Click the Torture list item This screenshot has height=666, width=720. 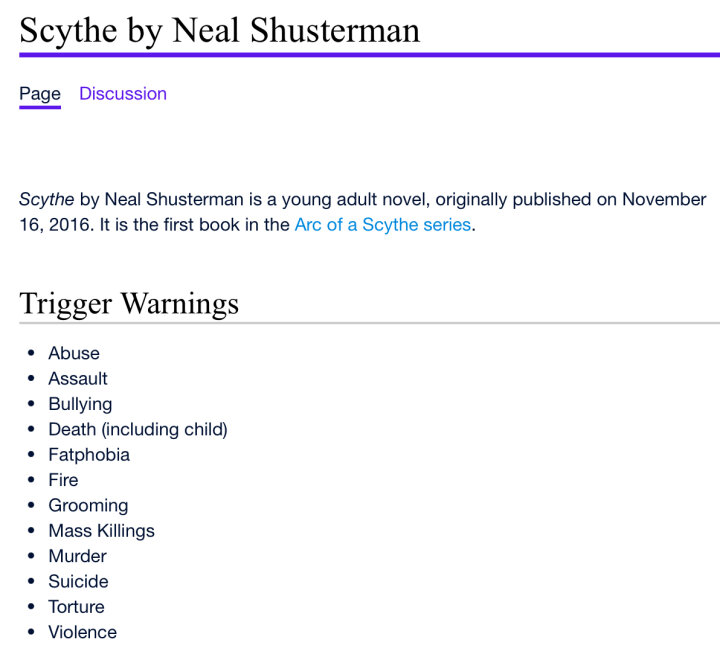pyautogui.click(x=77, y=607)
